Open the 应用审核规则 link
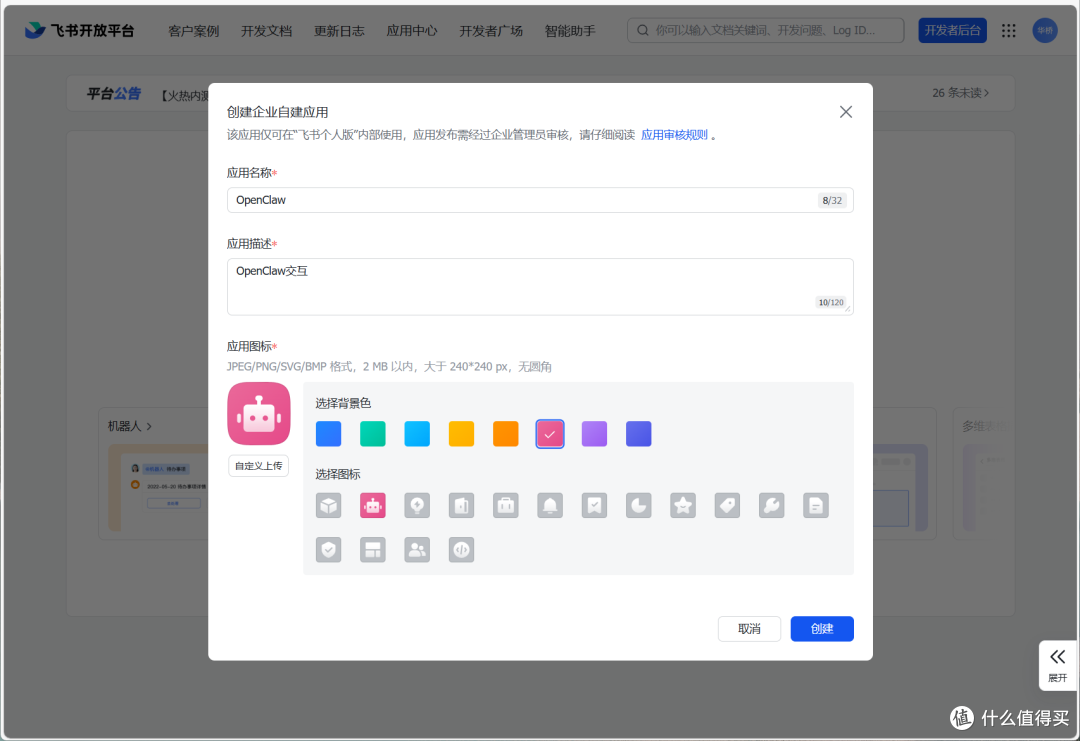Screen dimensions: 1080x741 click(674, 135)
